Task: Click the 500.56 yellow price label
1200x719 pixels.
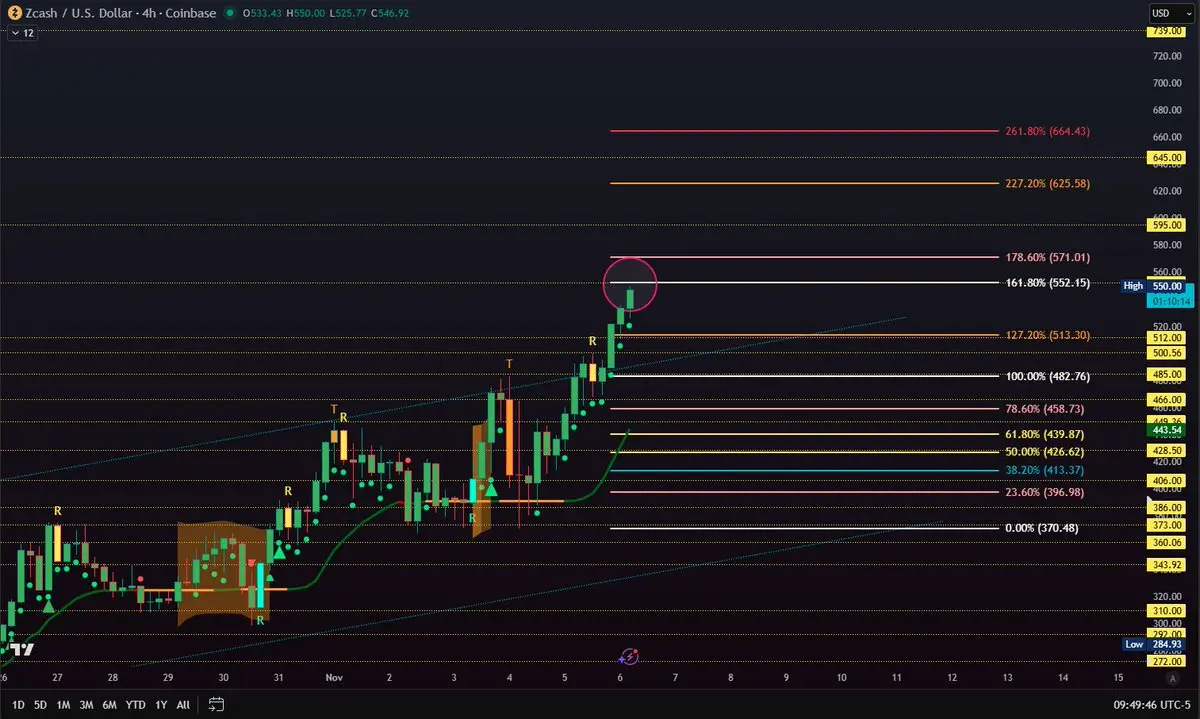Action: 1165,353
